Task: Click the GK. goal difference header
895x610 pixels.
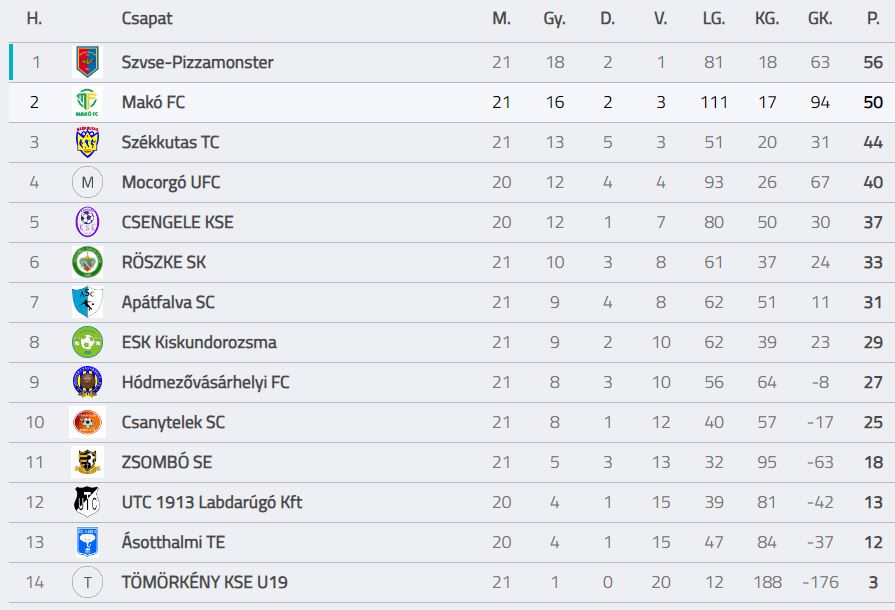Action: click(820, 18)
